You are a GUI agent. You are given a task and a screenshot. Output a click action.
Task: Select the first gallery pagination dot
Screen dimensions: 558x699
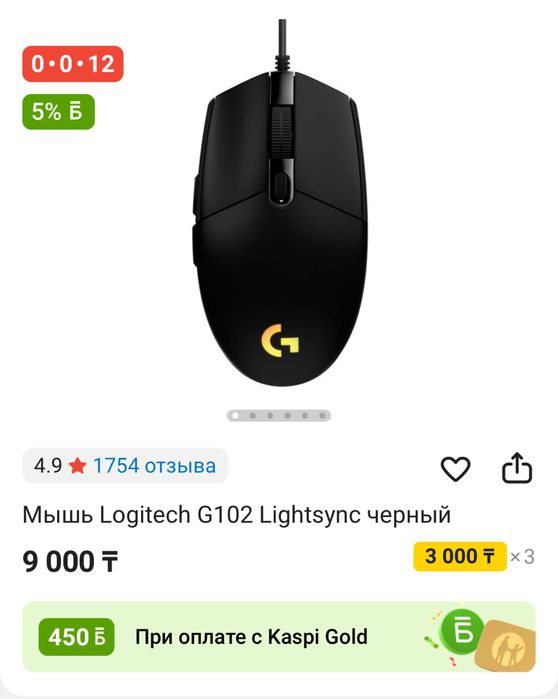coord(235,416)
